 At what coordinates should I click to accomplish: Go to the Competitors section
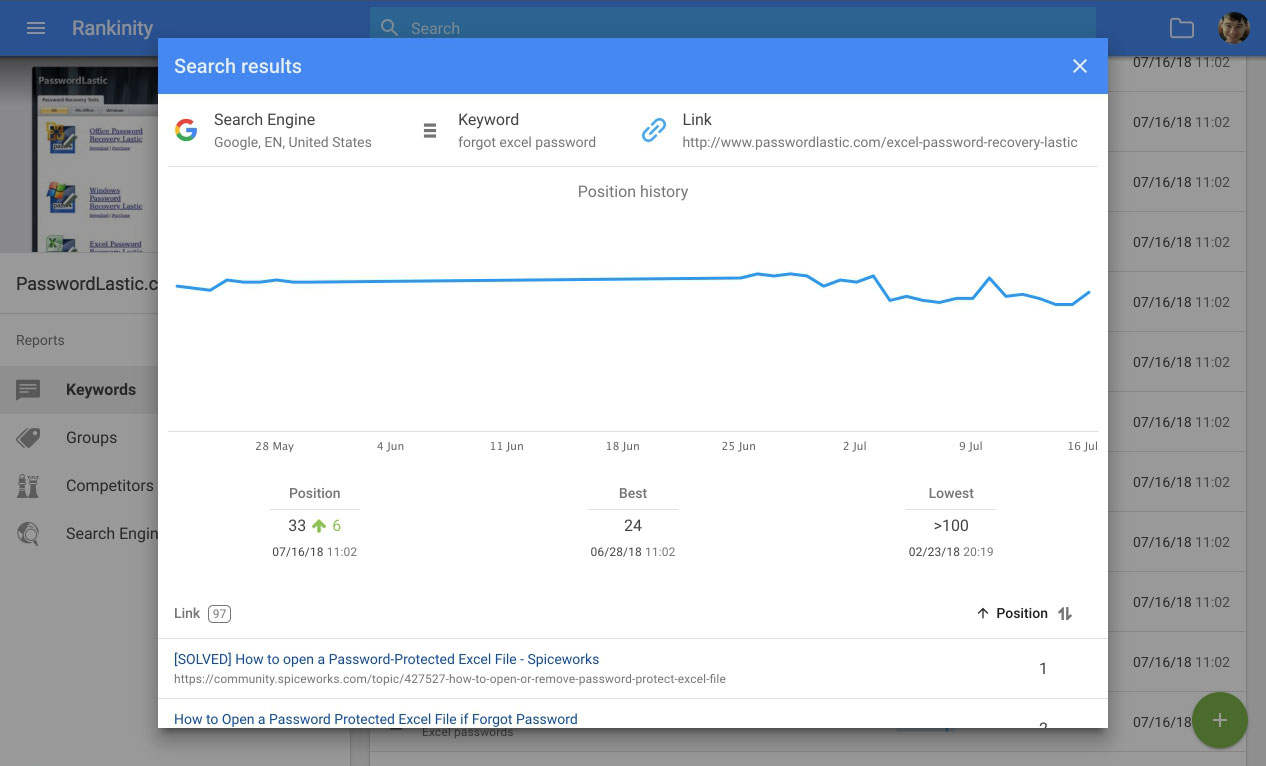click(x=109, y=486)
